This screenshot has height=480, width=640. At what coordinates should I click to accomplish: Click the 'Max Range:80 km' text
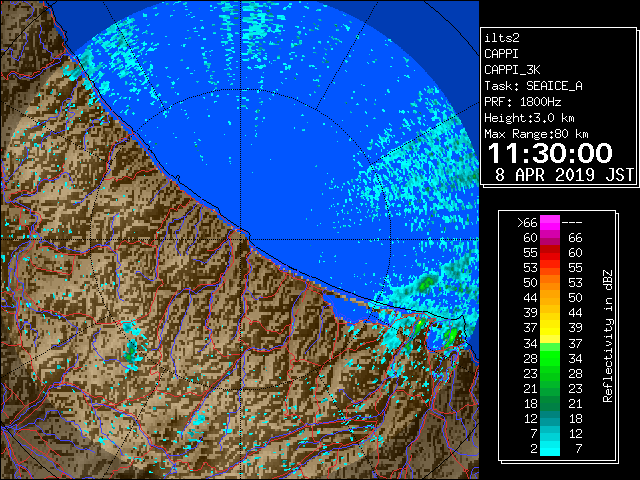tap(536, 134)
